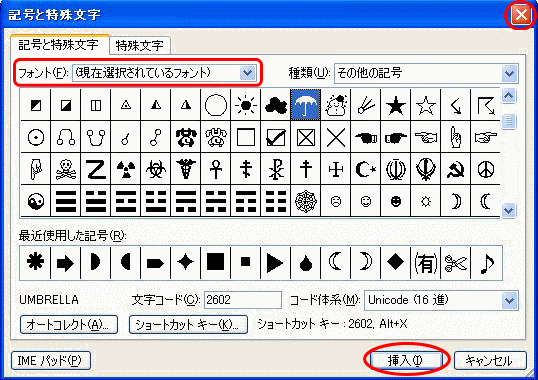
Task: Choose the right arrow in recent symbols
Action: pos(65,263)
